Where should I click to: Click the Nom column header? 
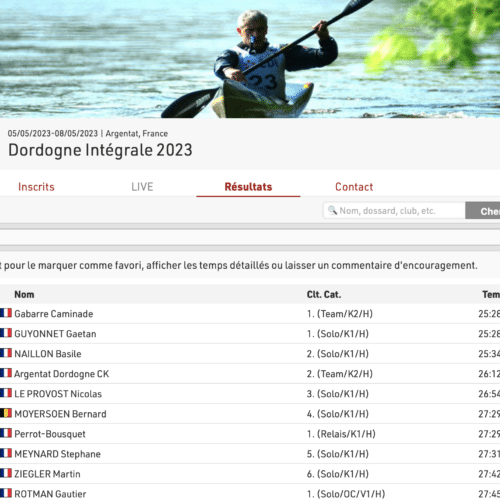(24, 294)
